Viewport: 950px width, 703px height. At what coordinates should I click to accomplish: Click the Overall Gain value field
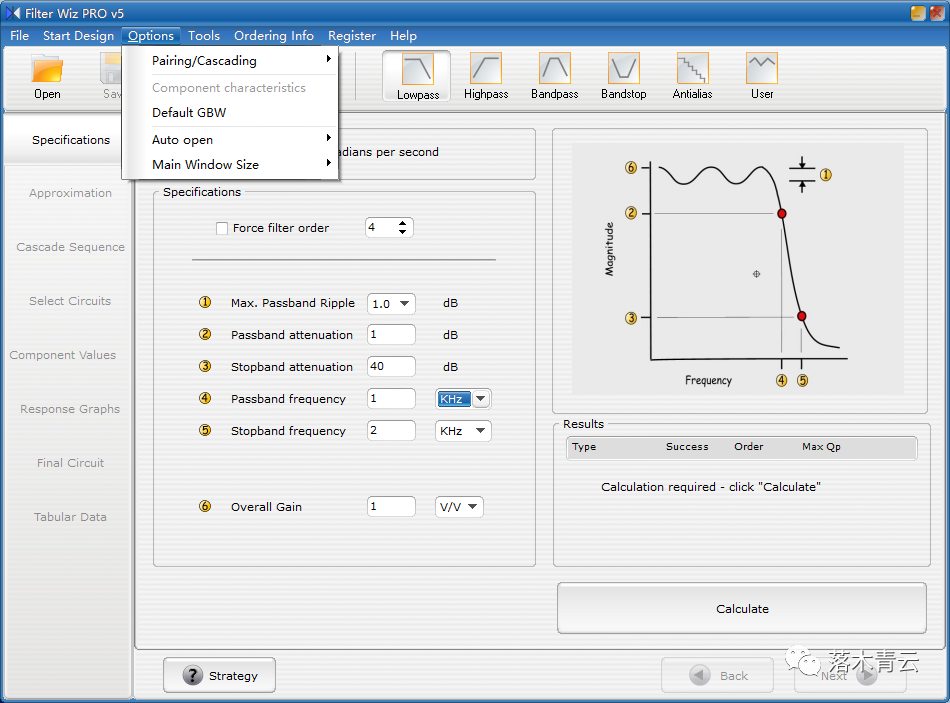click(x=391, y=507)
